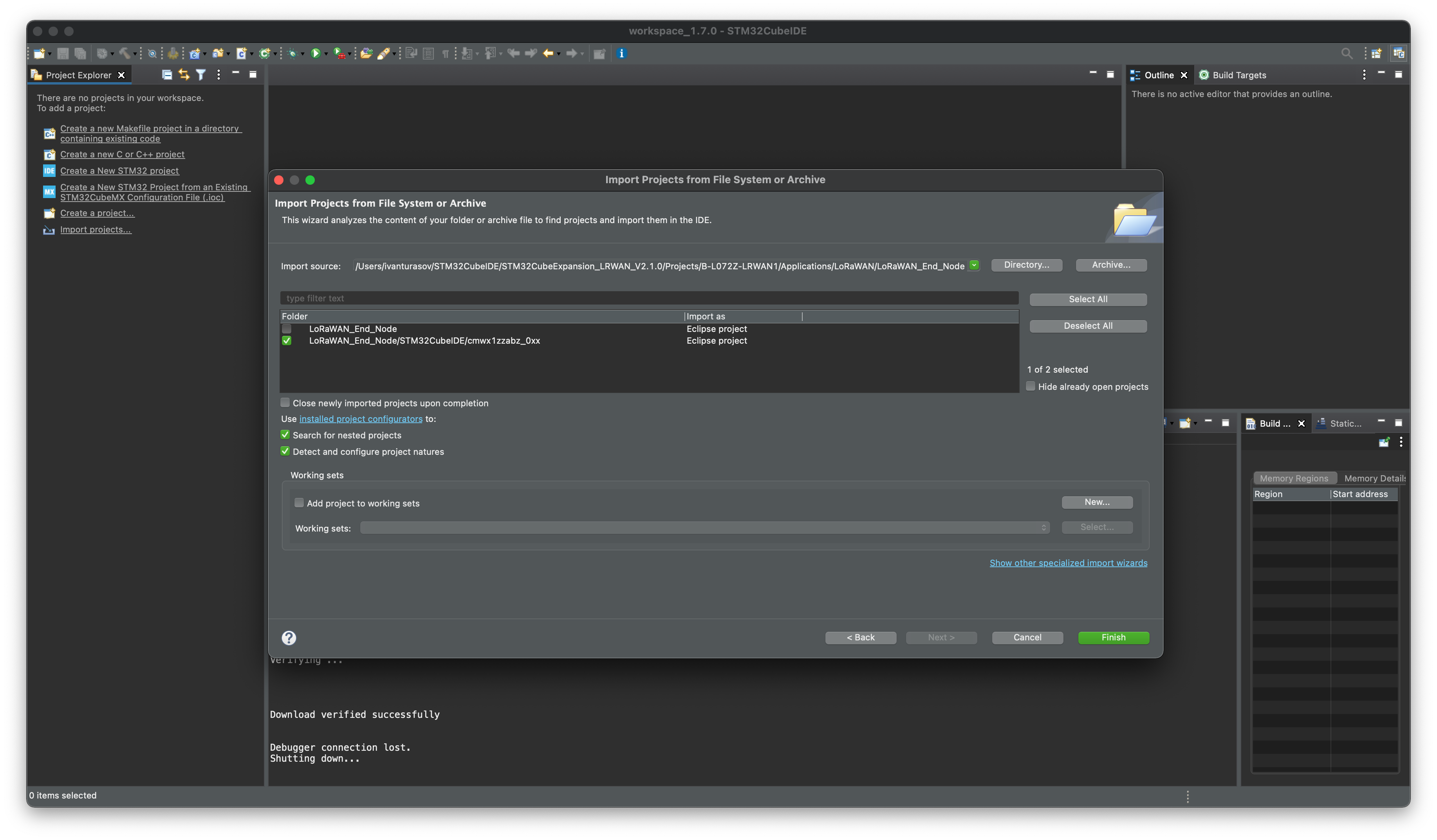Open the Import source path dropdown
The height and width of the screenshot is (840, 1437).
[x=975, y=265]
